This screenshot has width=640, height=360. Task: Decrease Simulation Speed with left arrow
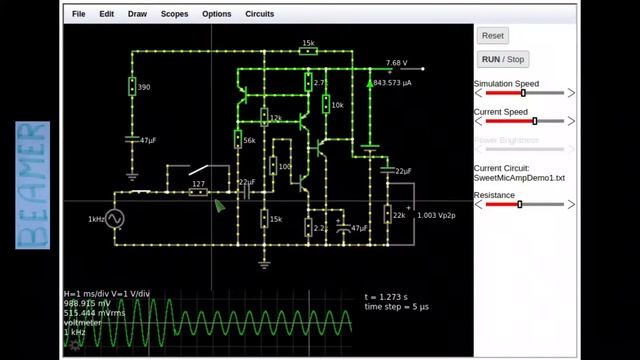click(478, 93)
